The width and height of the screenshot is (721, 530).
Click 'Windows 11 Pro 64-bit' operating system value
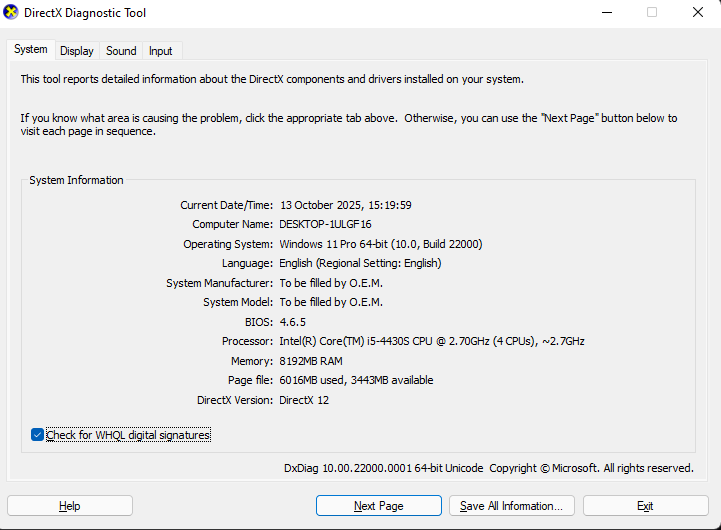[x=381, y=244]
